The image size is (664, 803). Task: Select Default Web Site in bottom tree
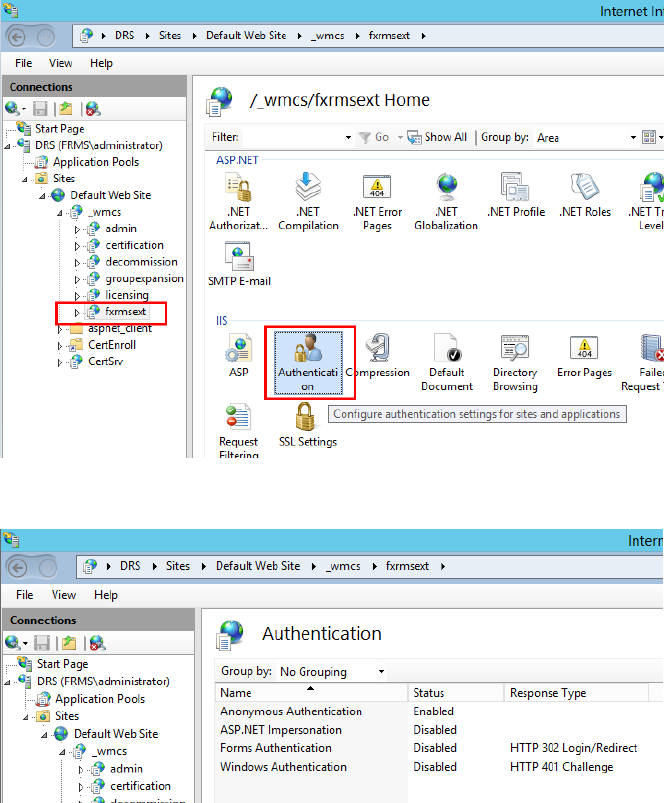(116, 734)
